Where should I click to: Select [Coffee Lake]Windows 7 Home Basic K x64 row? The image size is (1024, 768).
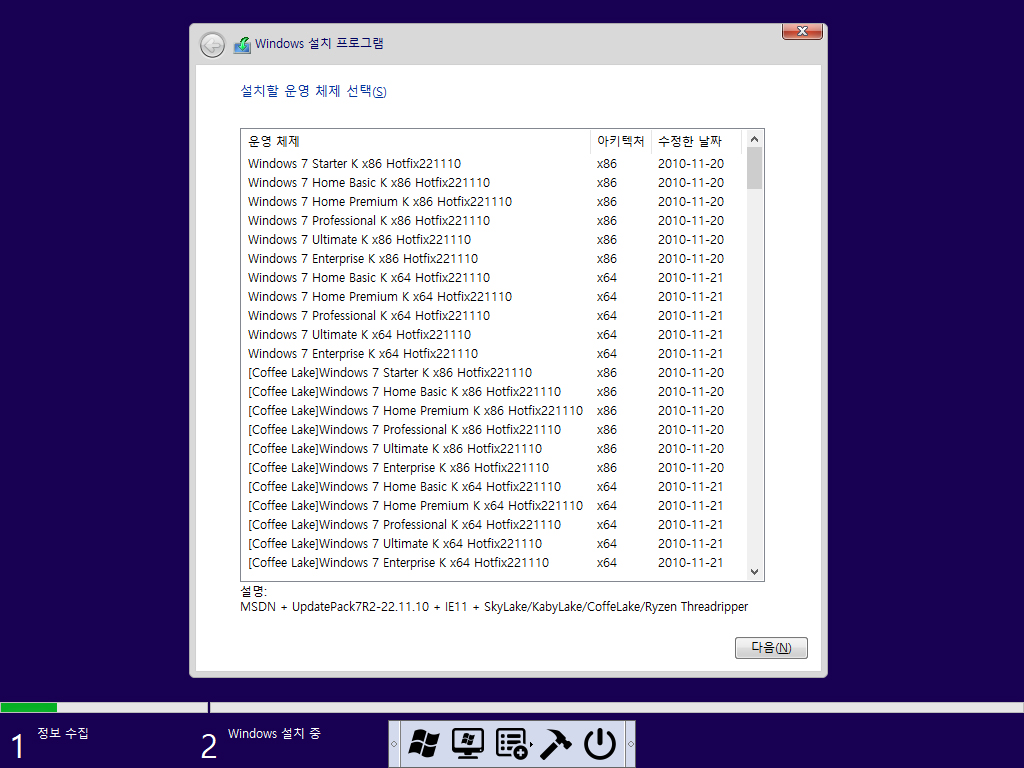[x=492, y=486]
